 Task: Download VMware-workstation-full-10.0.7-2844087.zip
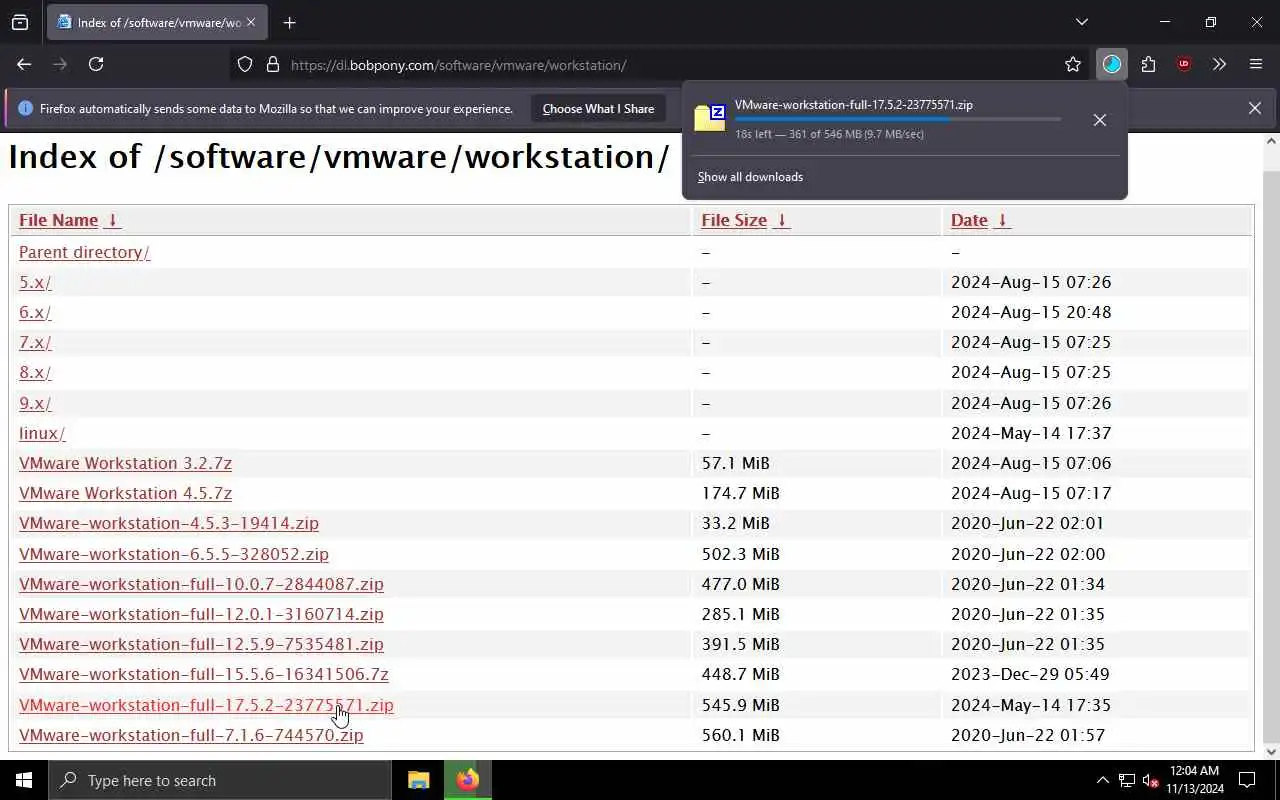tap(201, 584)
